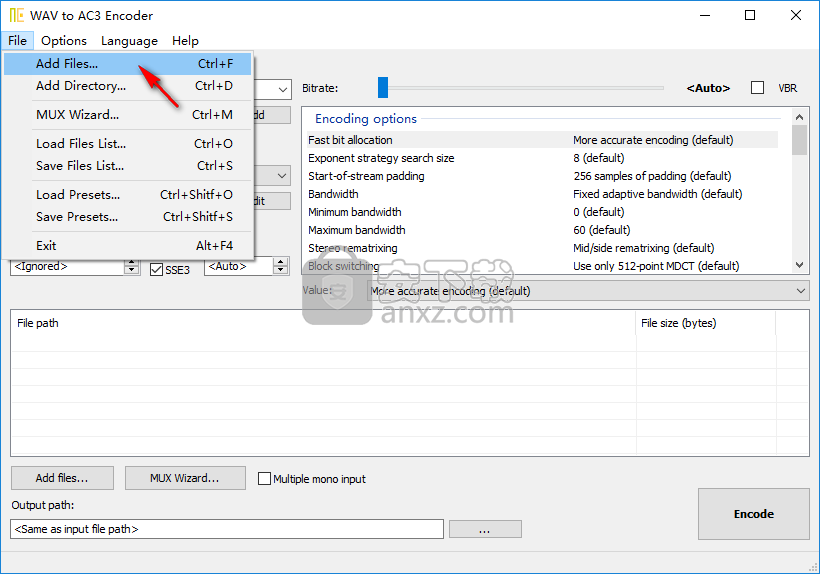Decrease the <Ignored> spinner value
820x574 pixels.
click(x=132, y=271)
